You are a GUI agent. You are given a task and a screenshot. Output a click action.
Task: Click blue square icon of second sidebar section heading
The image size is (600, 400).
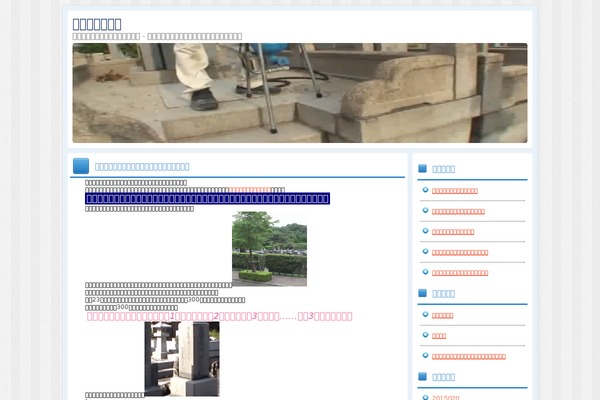coord(422,293)
